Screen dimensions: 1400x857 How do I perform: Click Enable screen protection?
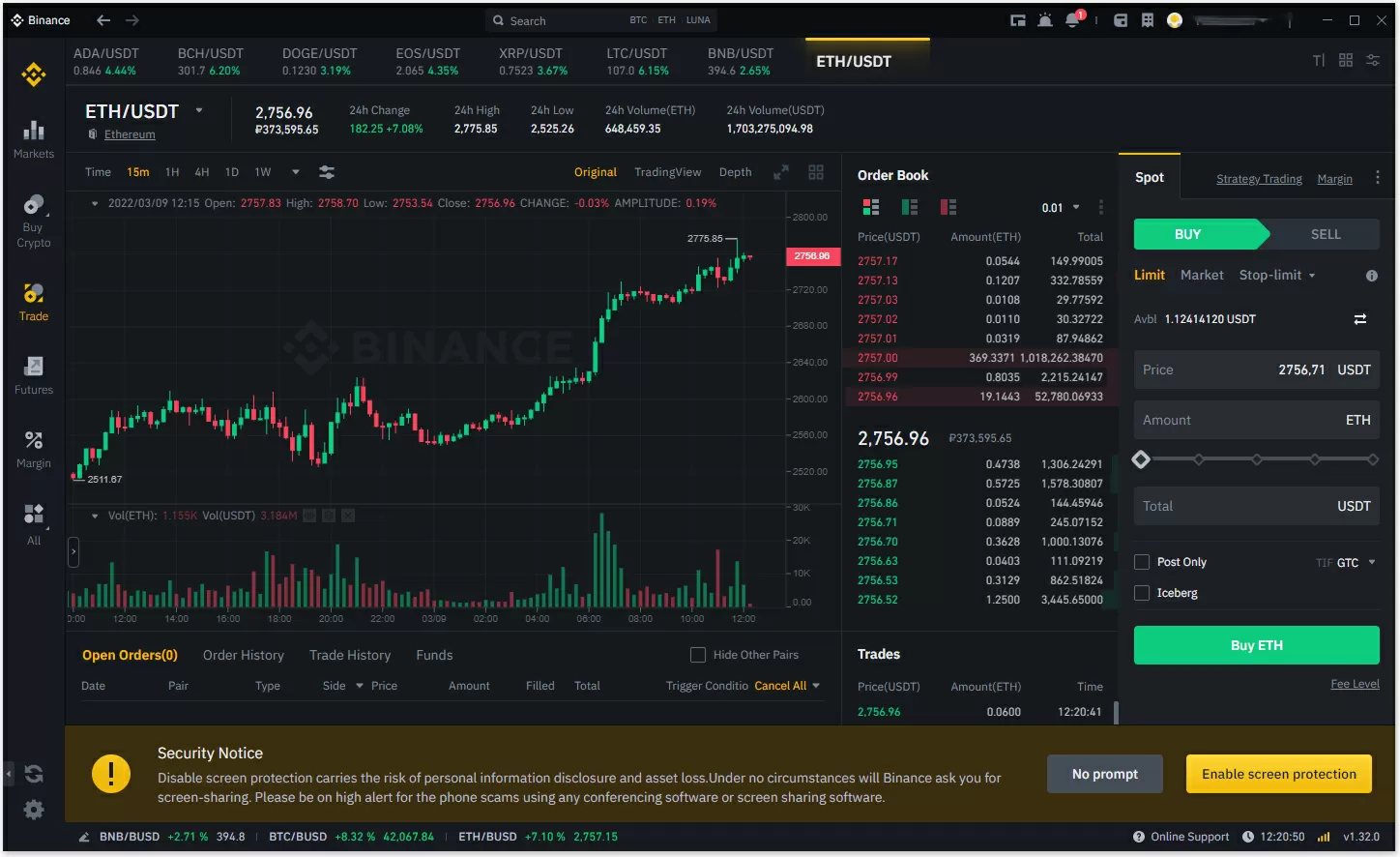(x=1279, y=774)
